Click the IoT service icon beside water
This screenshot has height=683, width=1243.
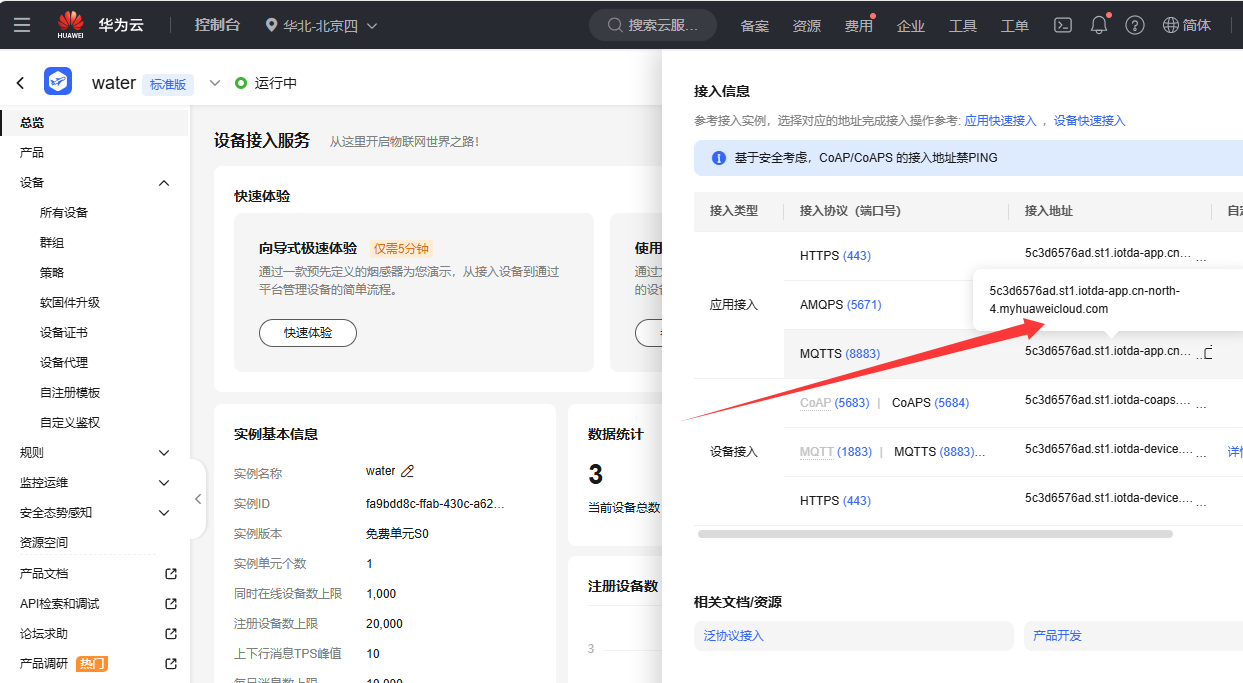pos(57,81)
